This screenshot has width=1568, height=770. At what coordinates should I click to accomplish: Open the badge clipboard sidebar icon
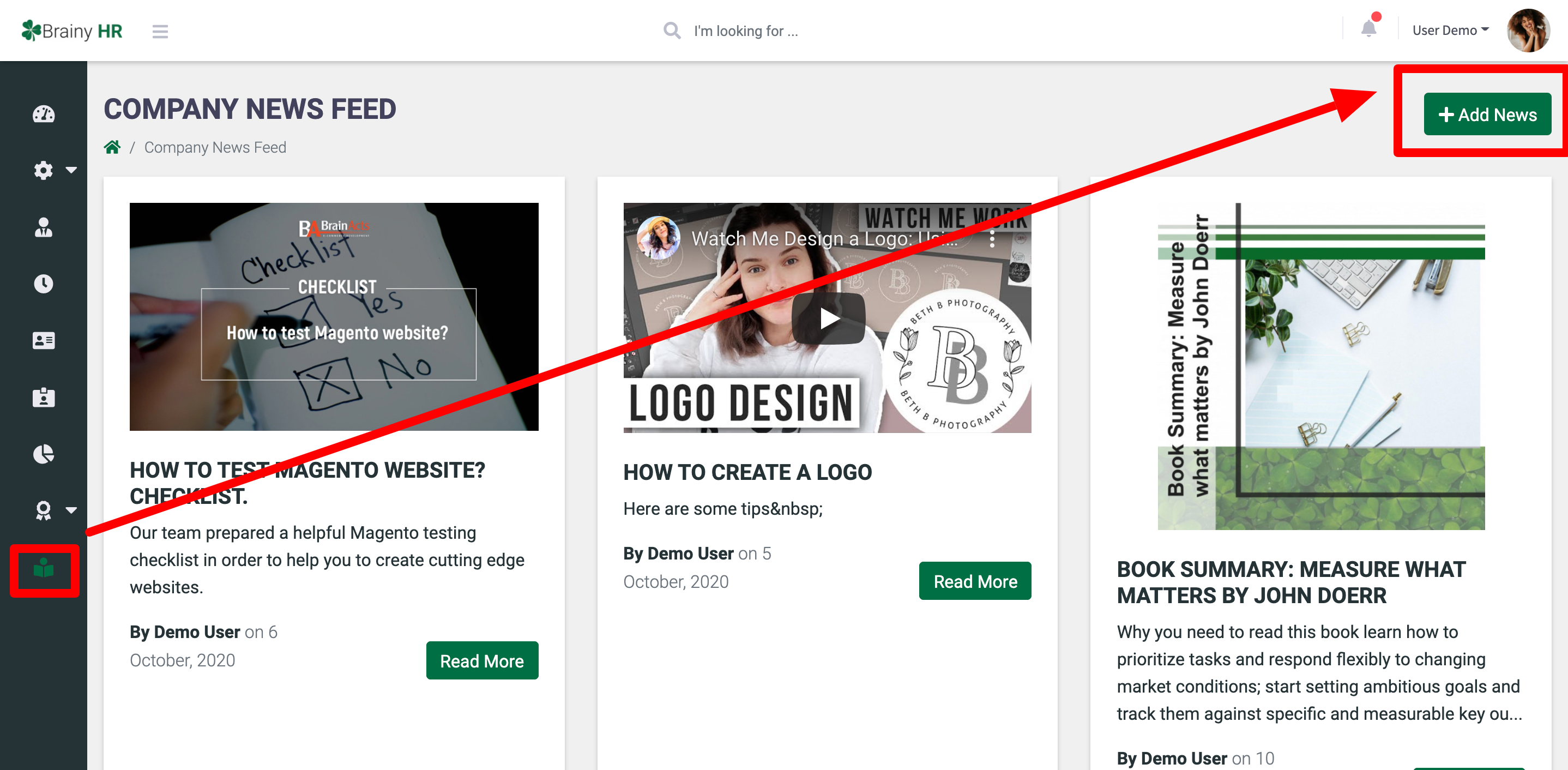(43, 397)
